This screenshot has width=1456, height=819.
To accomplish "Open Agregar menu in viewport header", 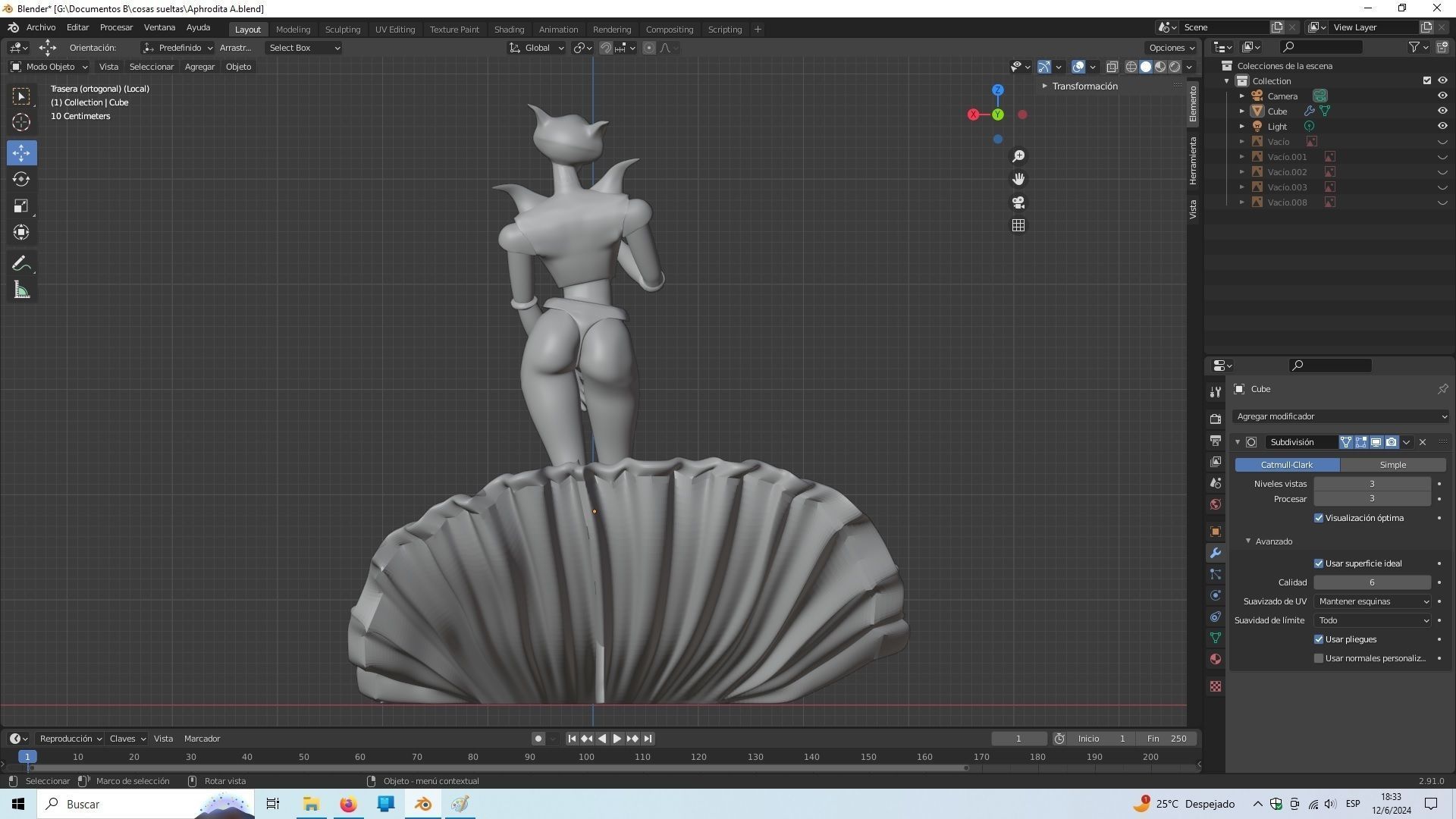I will pyautogui.click(x=199, y=67).
